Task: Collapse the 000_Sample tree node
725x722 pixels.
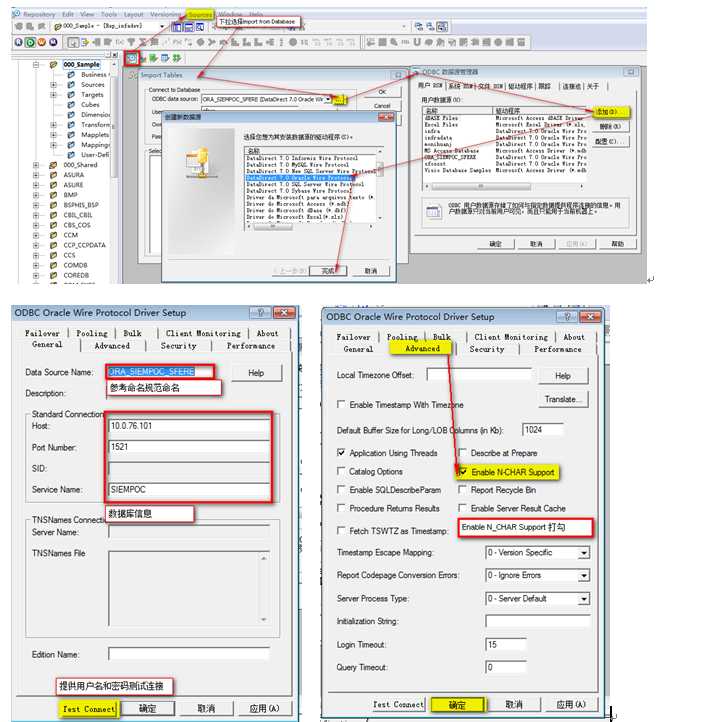Action: [36, 65]
